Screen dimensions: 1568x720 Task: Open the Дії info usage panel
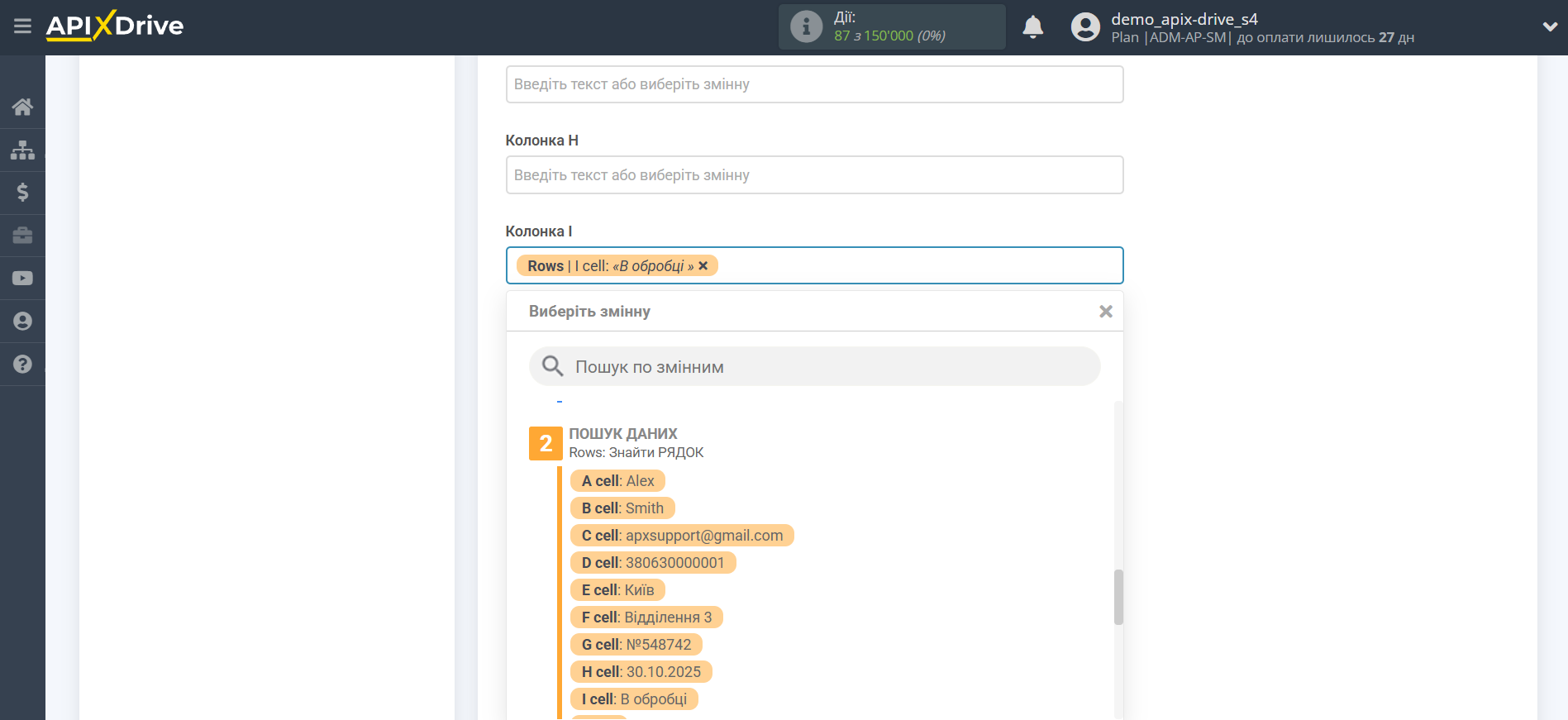click(x=891, y=27)
